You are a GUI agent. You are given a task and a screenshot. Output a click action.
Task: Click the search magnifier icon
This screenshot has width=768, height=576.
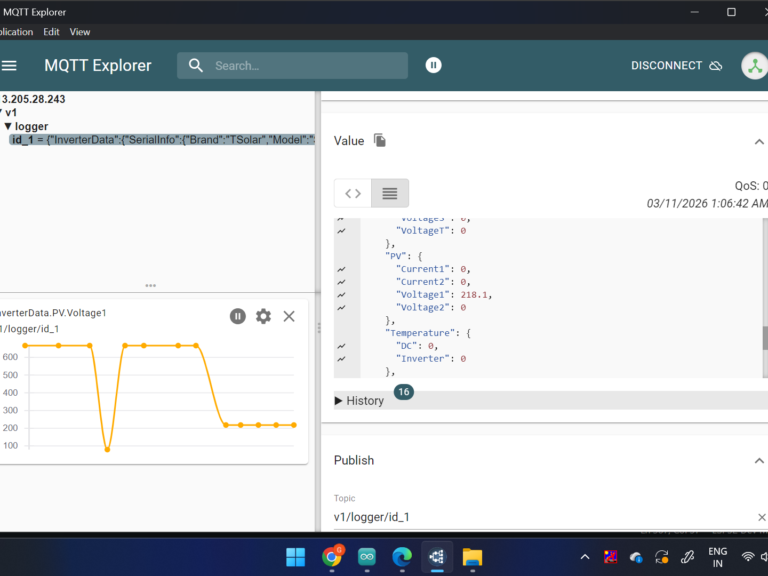(195, 66)
